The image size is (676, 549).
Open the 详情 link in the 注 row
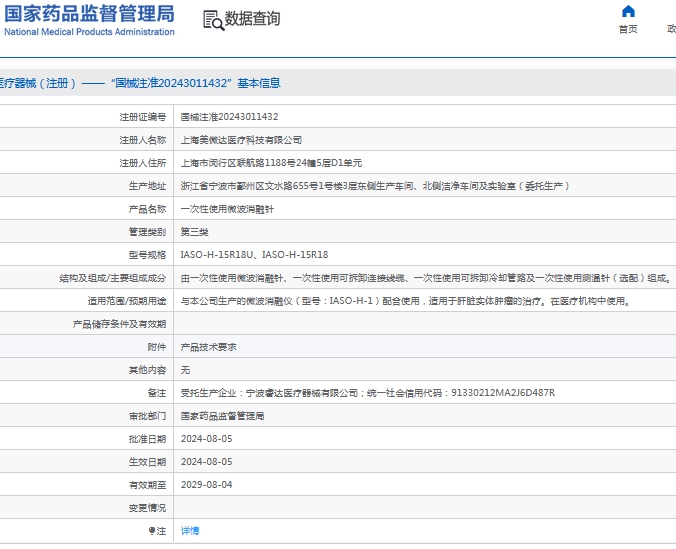pyautogui.click(x=190, y=531)
